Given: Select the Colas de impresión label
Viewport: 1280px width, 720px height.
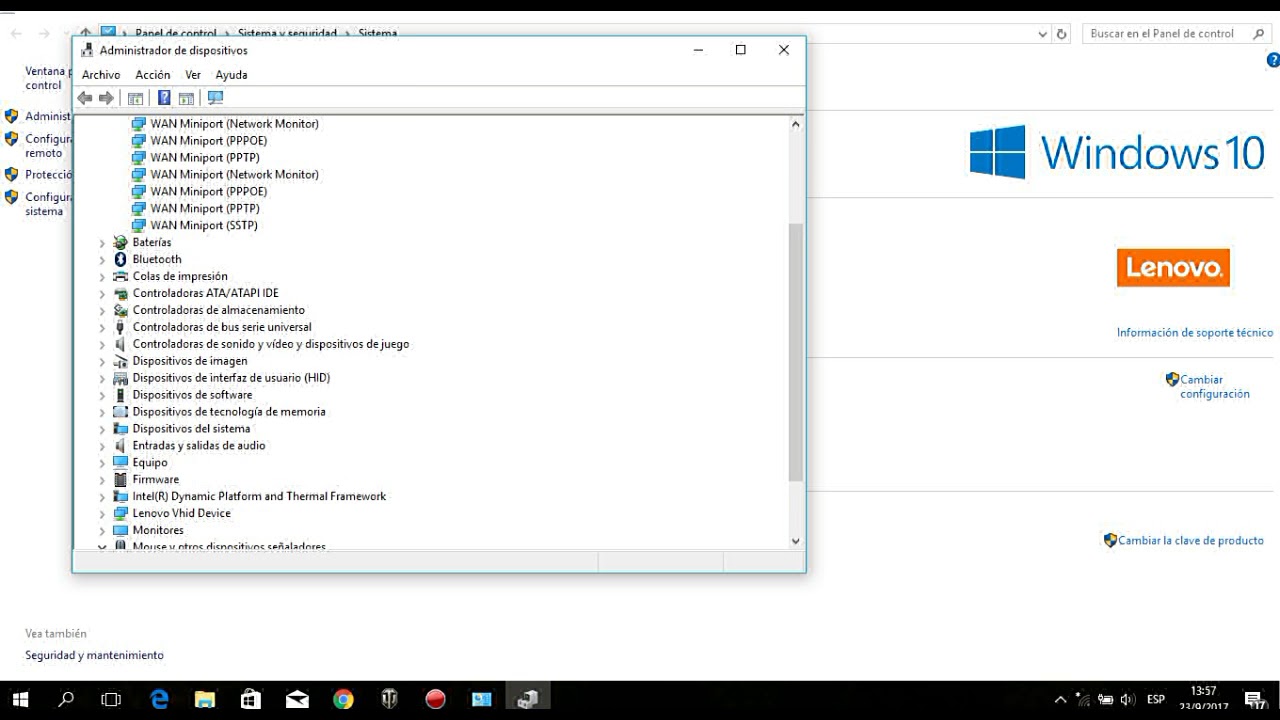Looking at the screenshot, I should click(x=180, y=276).
